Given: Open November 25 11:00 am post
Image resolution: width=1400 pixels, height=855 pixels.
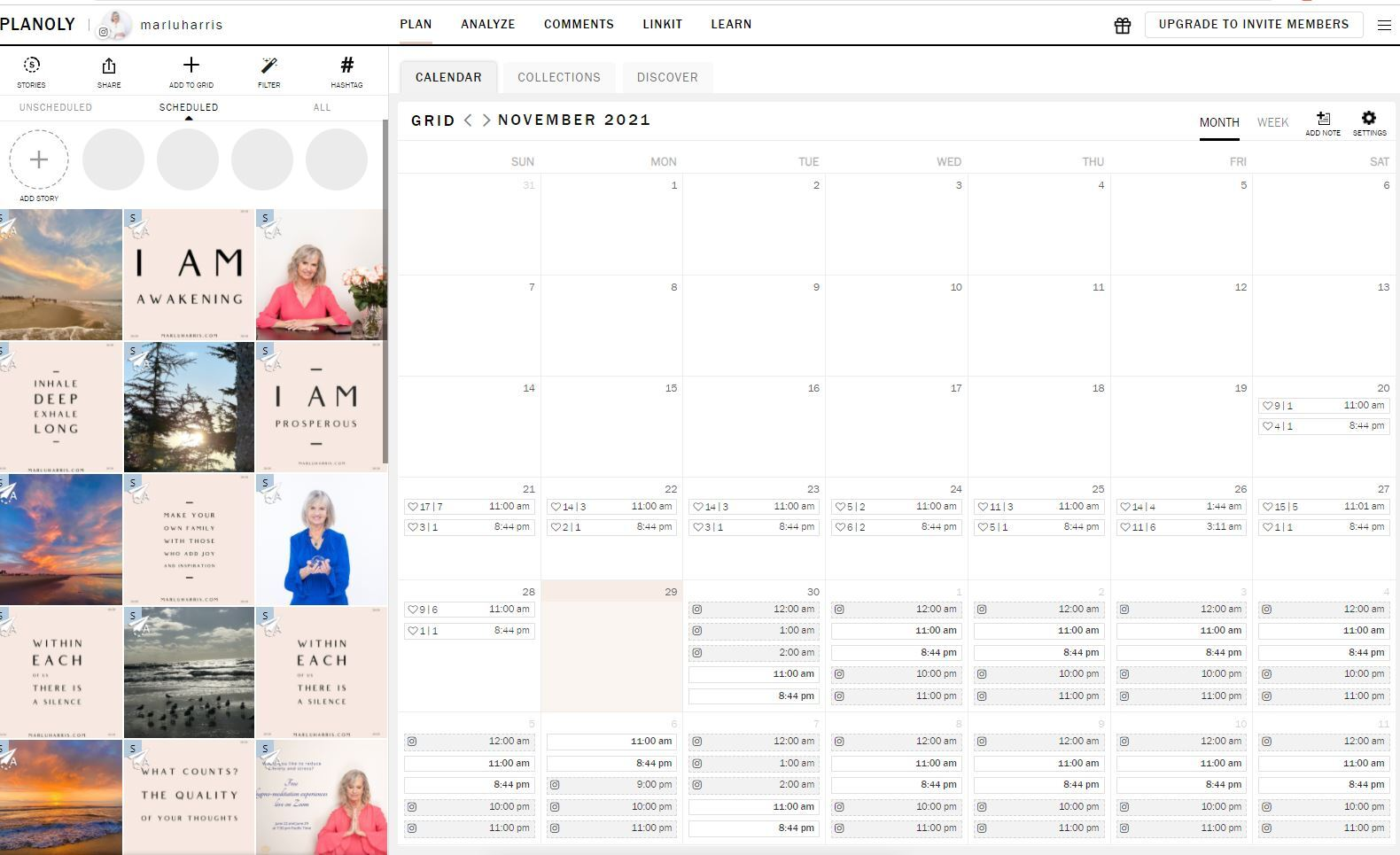Looking at the screenshot, I should point(1038,507).
